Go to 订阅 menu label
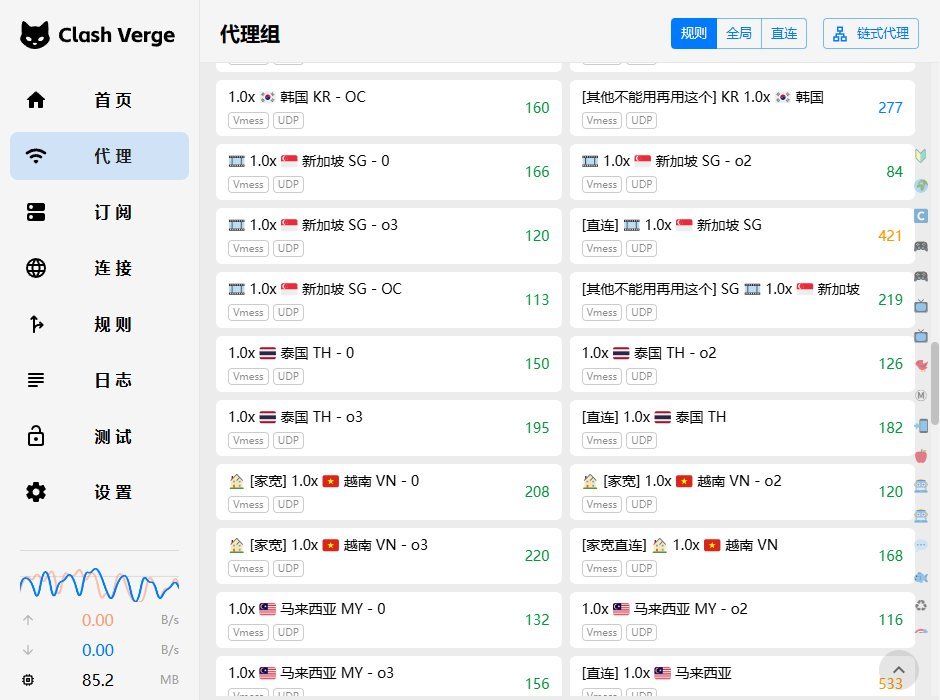940x700 pixels. tap(113, 212)
